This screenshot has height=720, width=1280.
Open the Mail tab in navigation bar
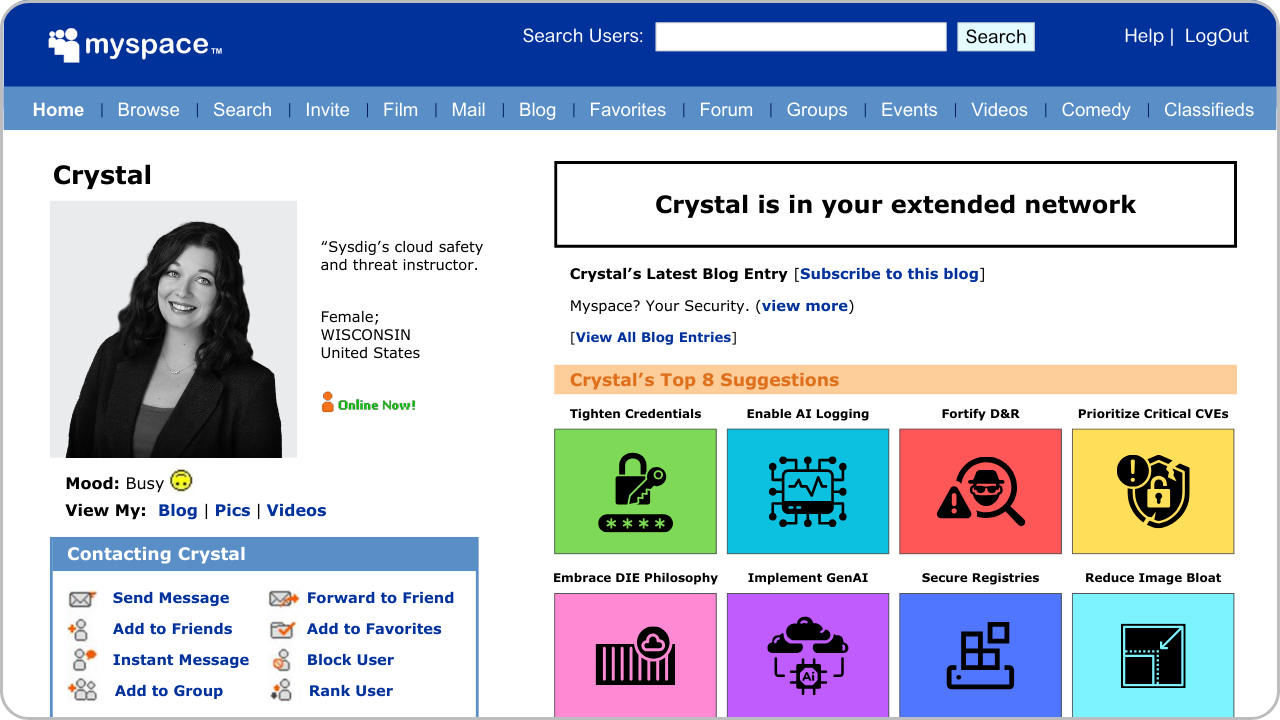click(468, 110)
